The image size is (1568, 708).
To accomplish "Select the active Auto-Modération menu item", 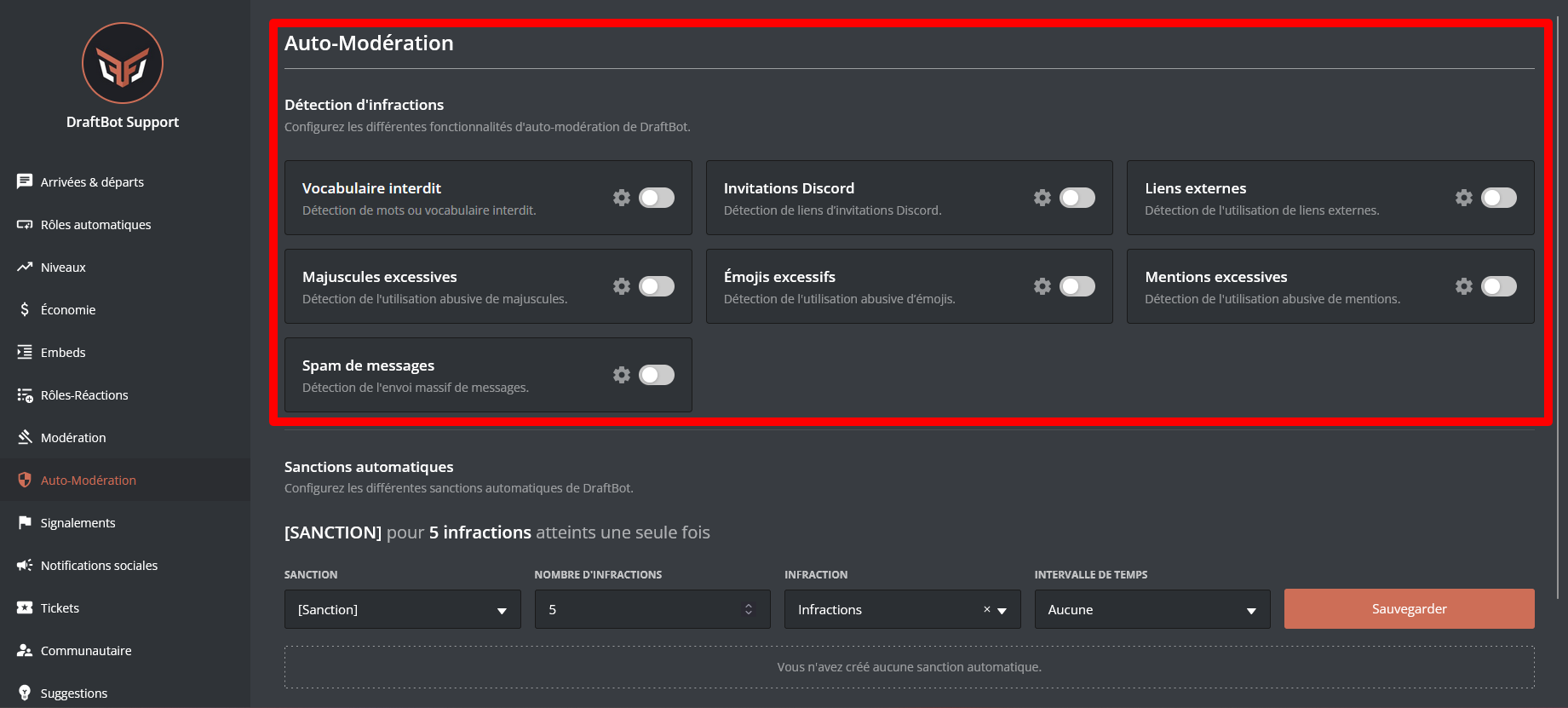I will (x=125, y=480).
